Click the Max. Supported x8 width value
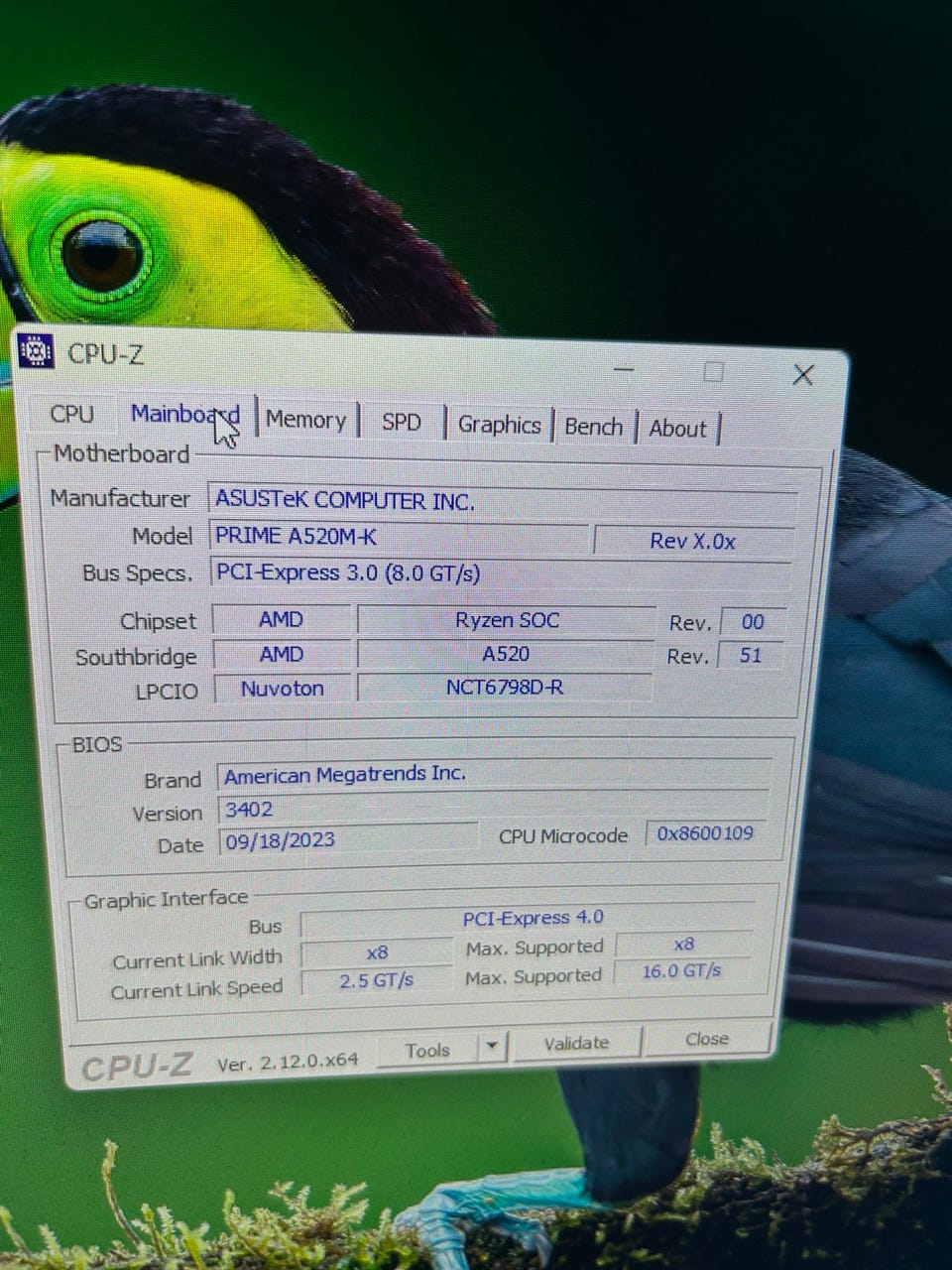 [683, 944]
